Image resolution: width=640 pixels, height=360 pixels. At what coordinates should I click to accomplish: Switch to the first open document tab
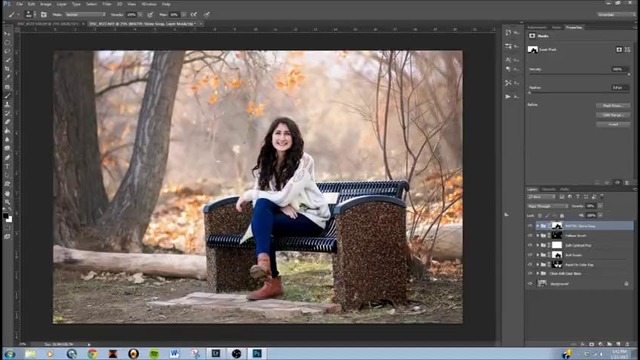[48, 24]
